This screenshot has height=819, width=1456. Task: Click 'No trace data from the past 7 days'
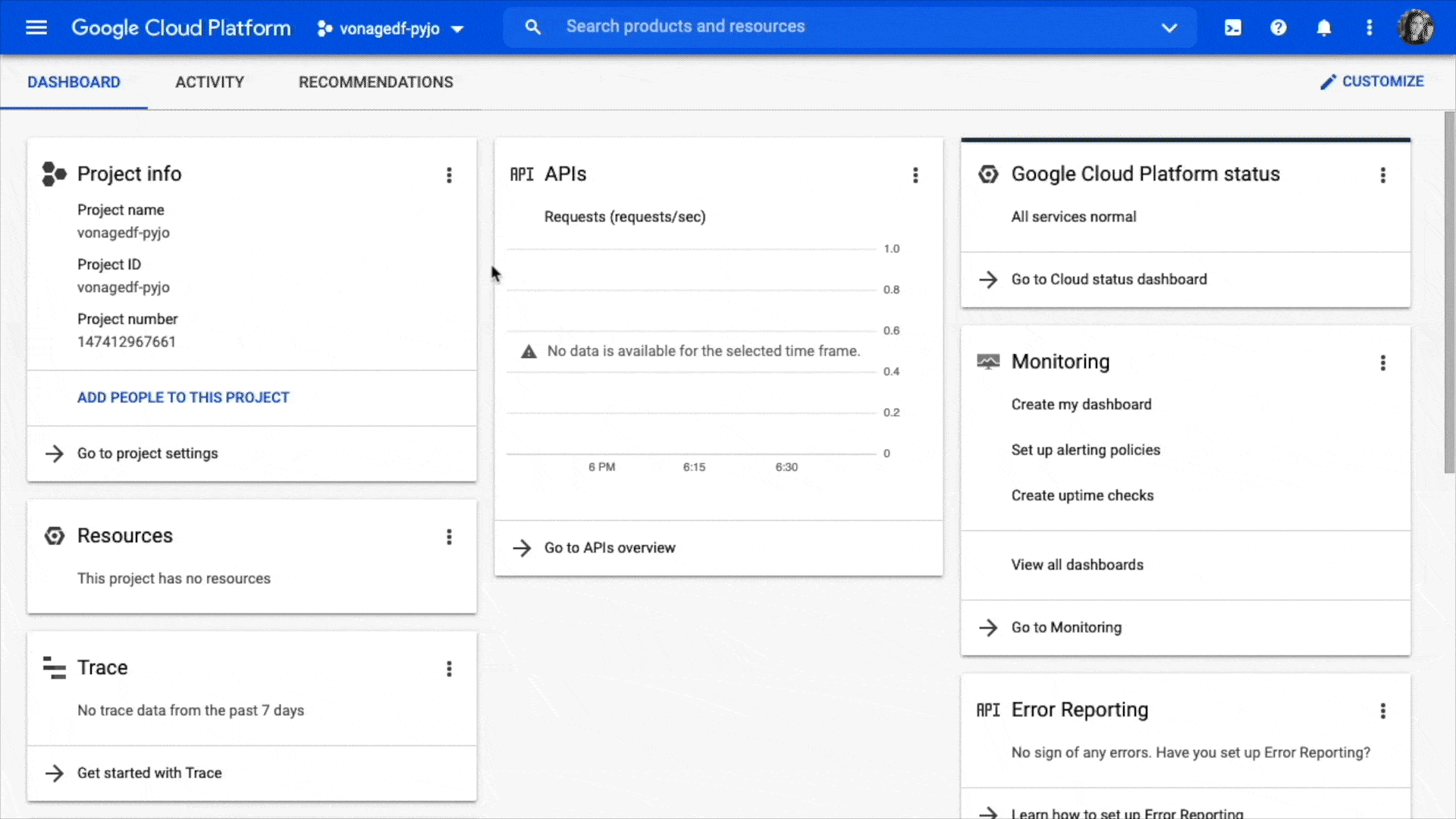click(x=190, y=711)
